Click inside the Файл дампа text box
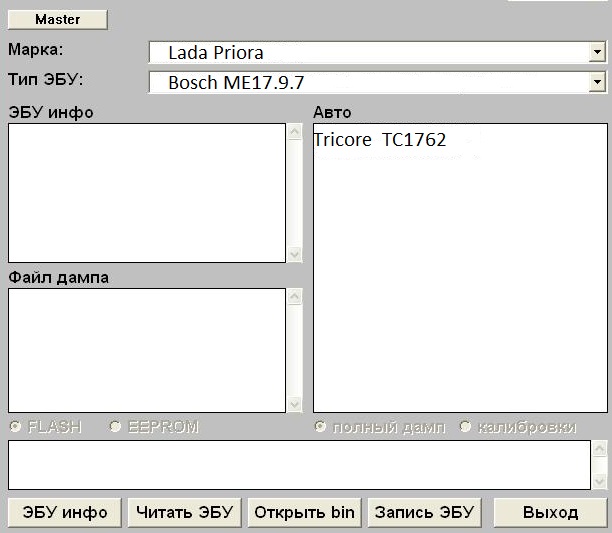Viewport: 612px width, 533px height. (x=147, y=350)
